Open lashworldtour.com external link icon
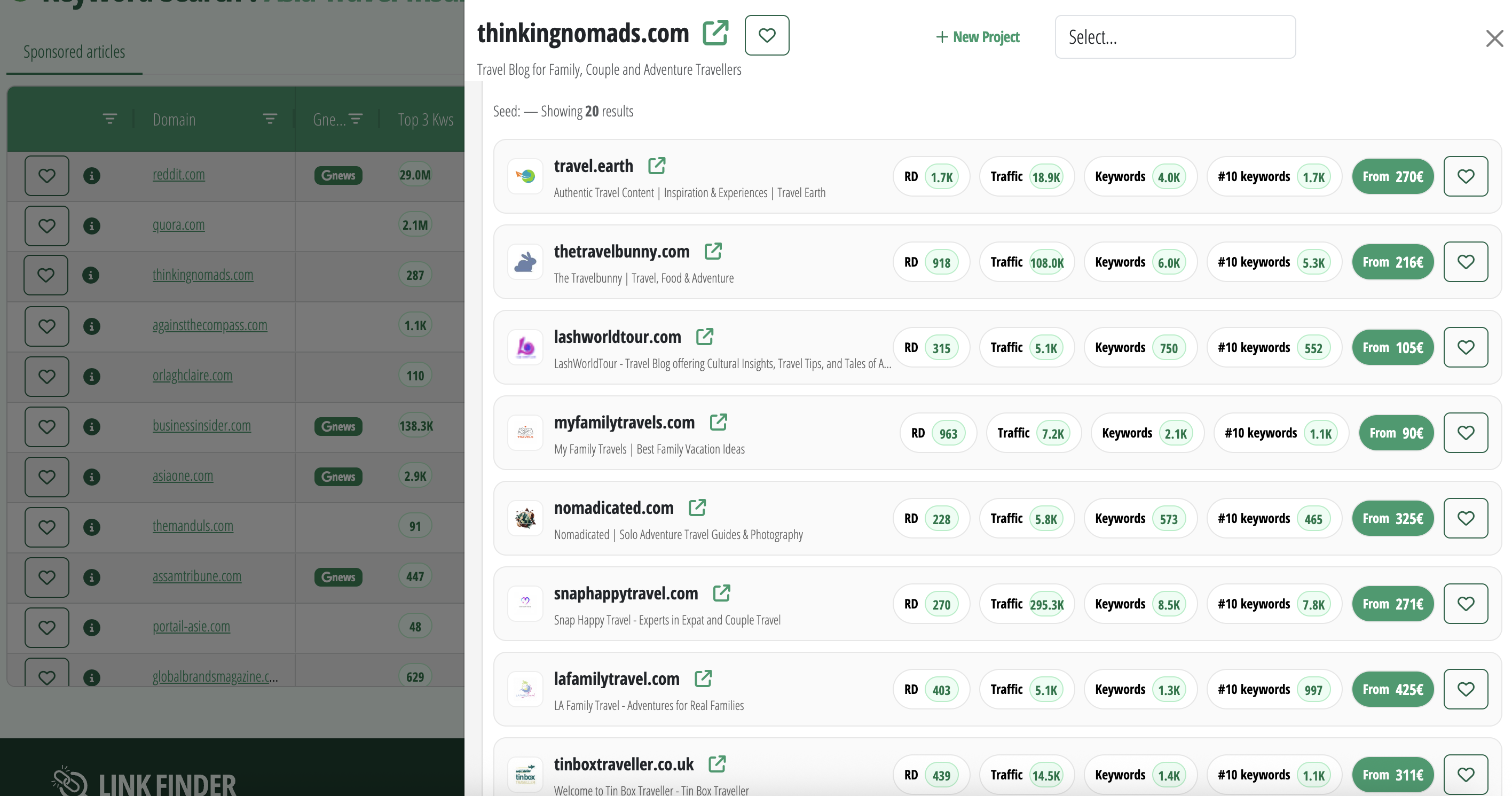1512x796 pixels. pos(704,337)
